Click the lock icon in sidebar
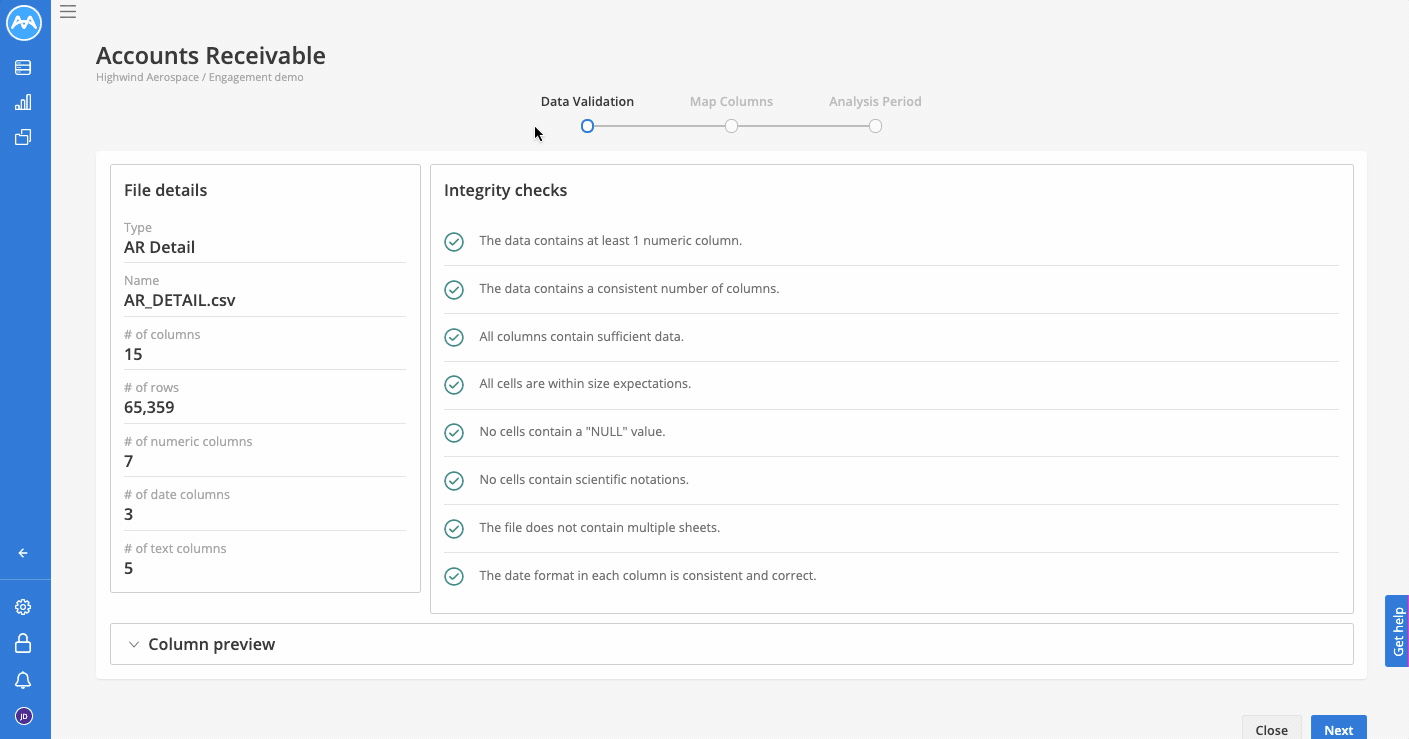The width and height of the screenshot is (1409, 739). 23,643
